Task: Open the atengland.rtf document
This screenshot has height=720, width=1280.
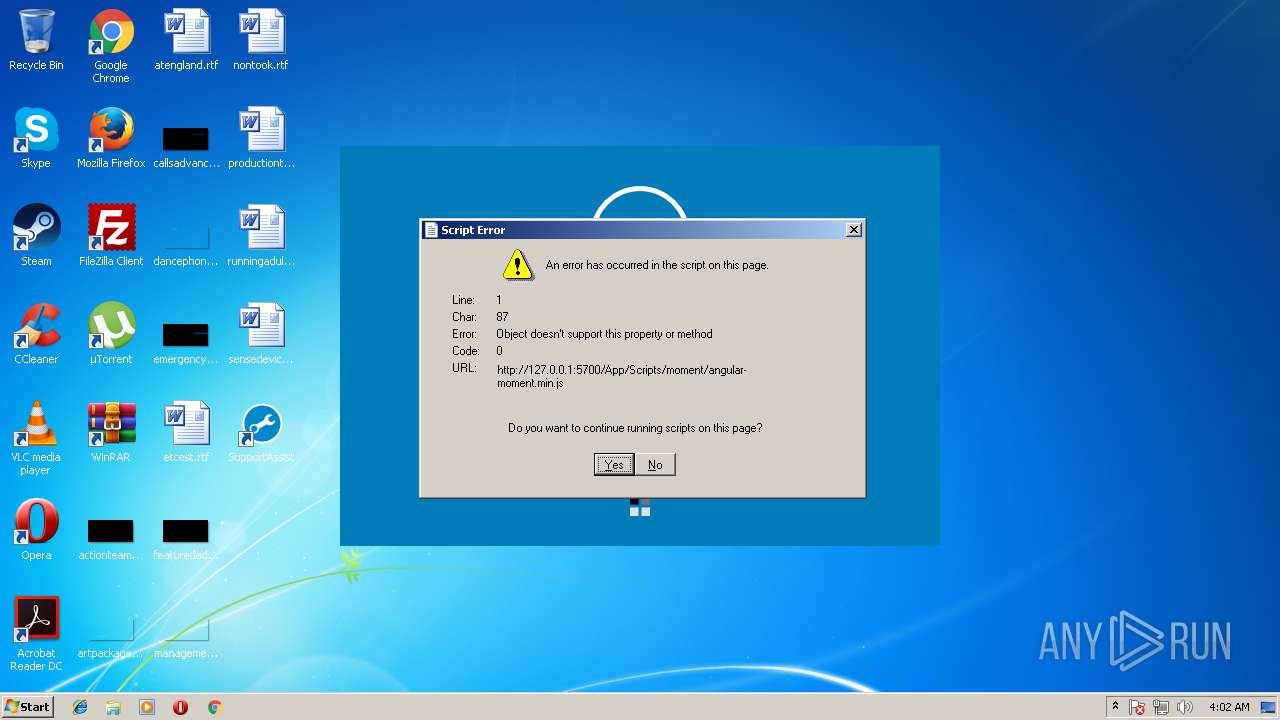Action: pyautogui.click(x=186, y=40)
